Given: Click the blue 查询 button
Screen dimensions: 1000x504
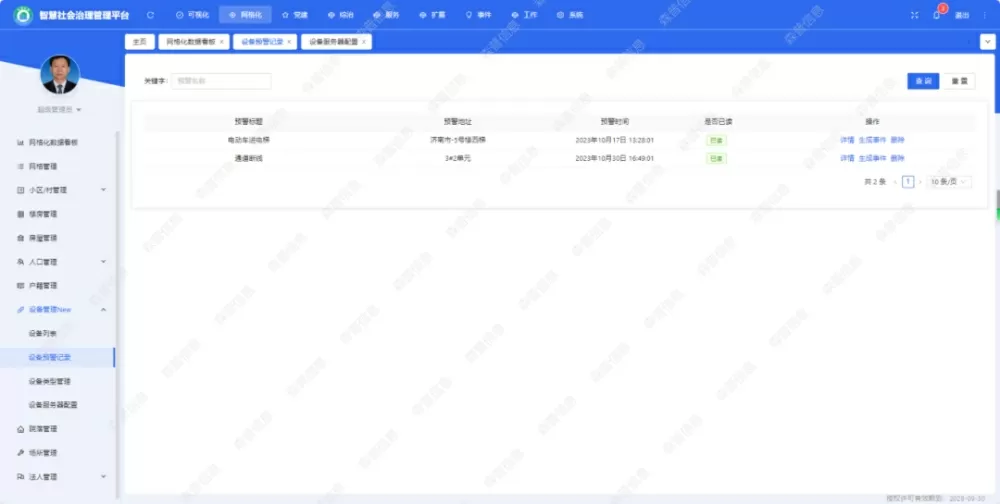Looking at the screenshot, I should coord(923,81).
